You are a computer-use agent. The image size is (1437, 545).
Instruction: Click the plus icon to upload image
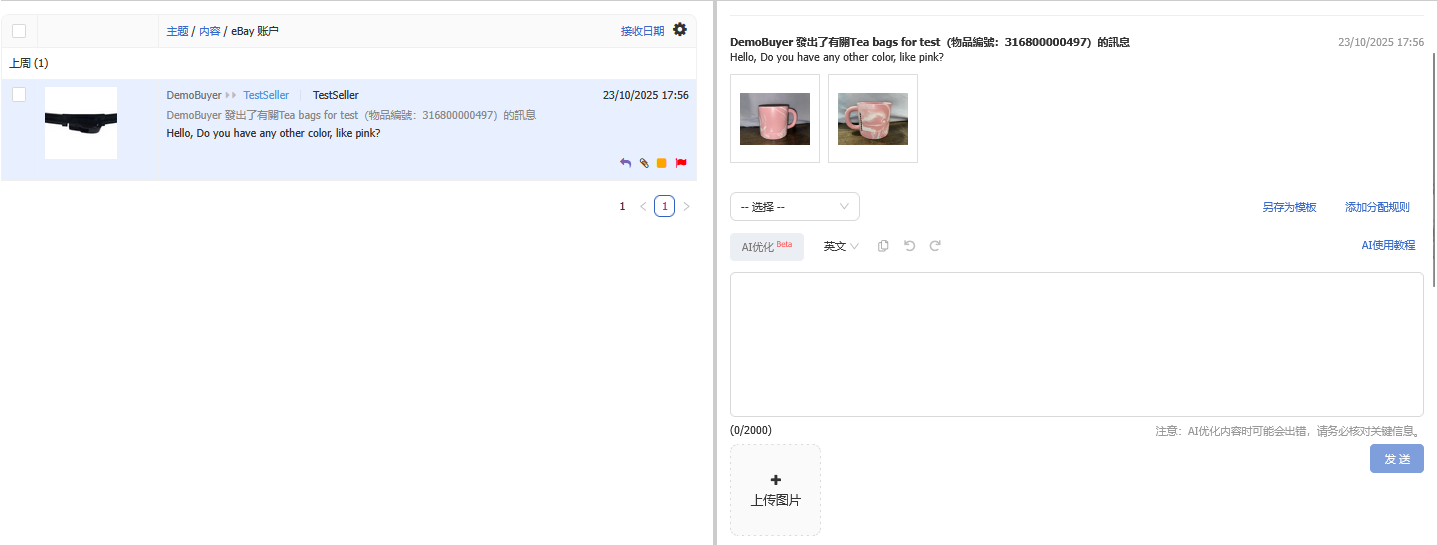776,480
